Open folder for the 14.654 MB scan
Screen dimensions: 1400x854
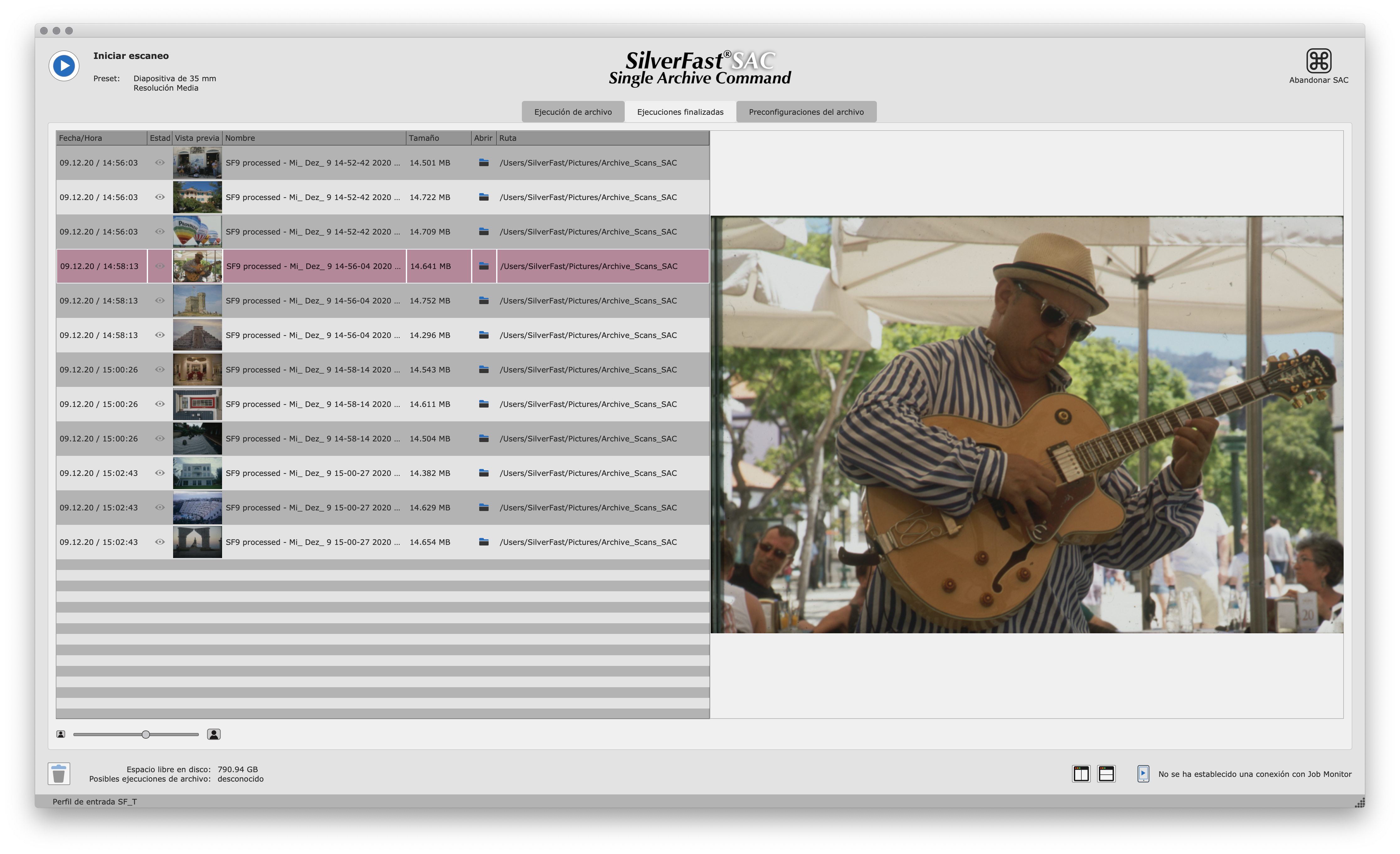[x=484, y=542]
